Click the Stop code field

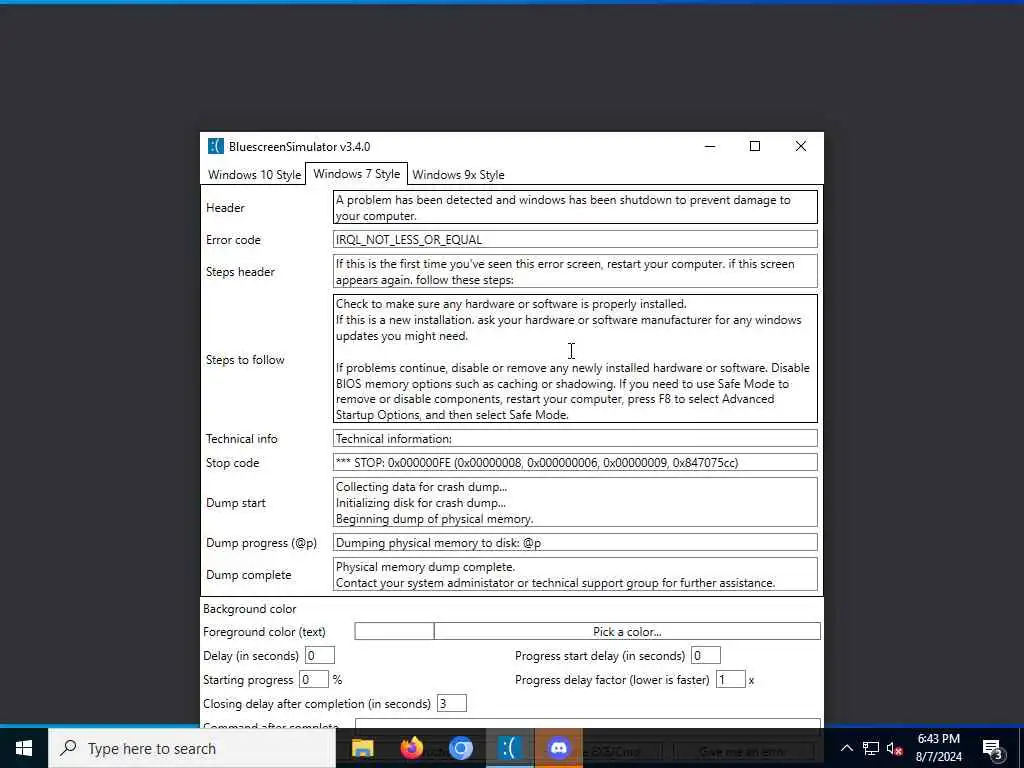pyautogui.click(x=575, y=463)
